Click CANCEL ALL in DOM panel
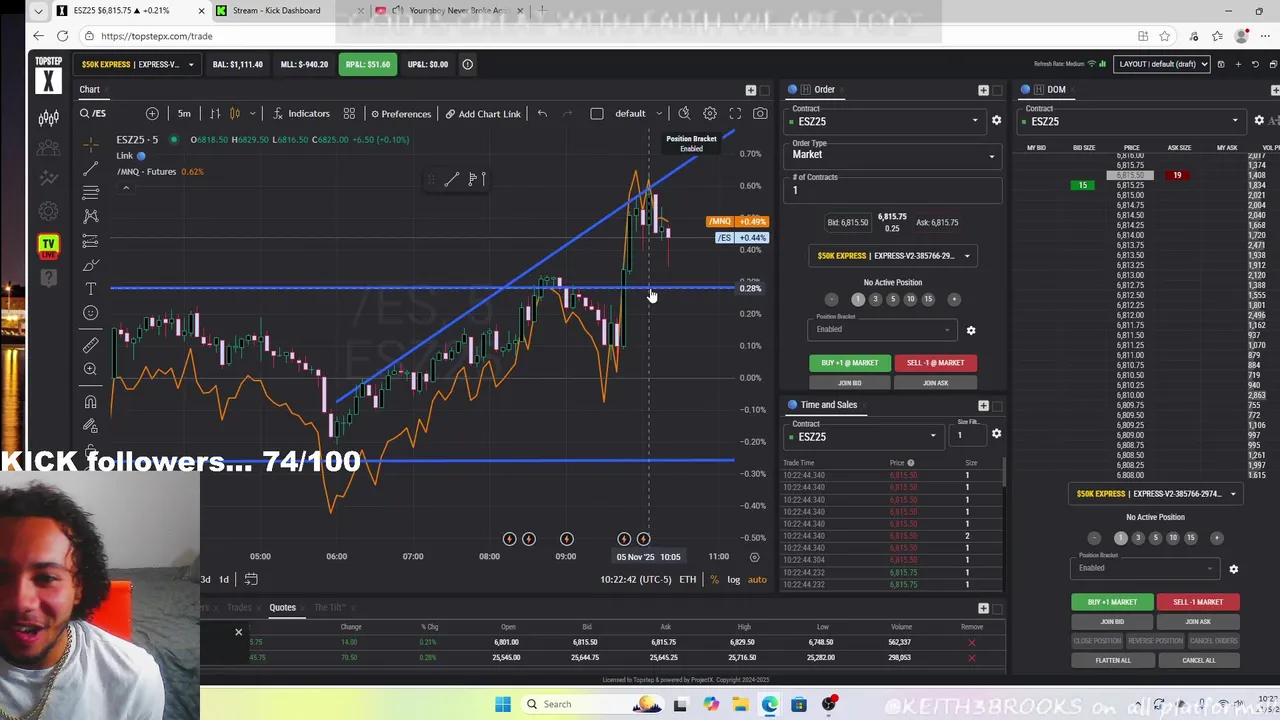Image resolution: width=1280 pixels, height=720 pixels. 1198,660
